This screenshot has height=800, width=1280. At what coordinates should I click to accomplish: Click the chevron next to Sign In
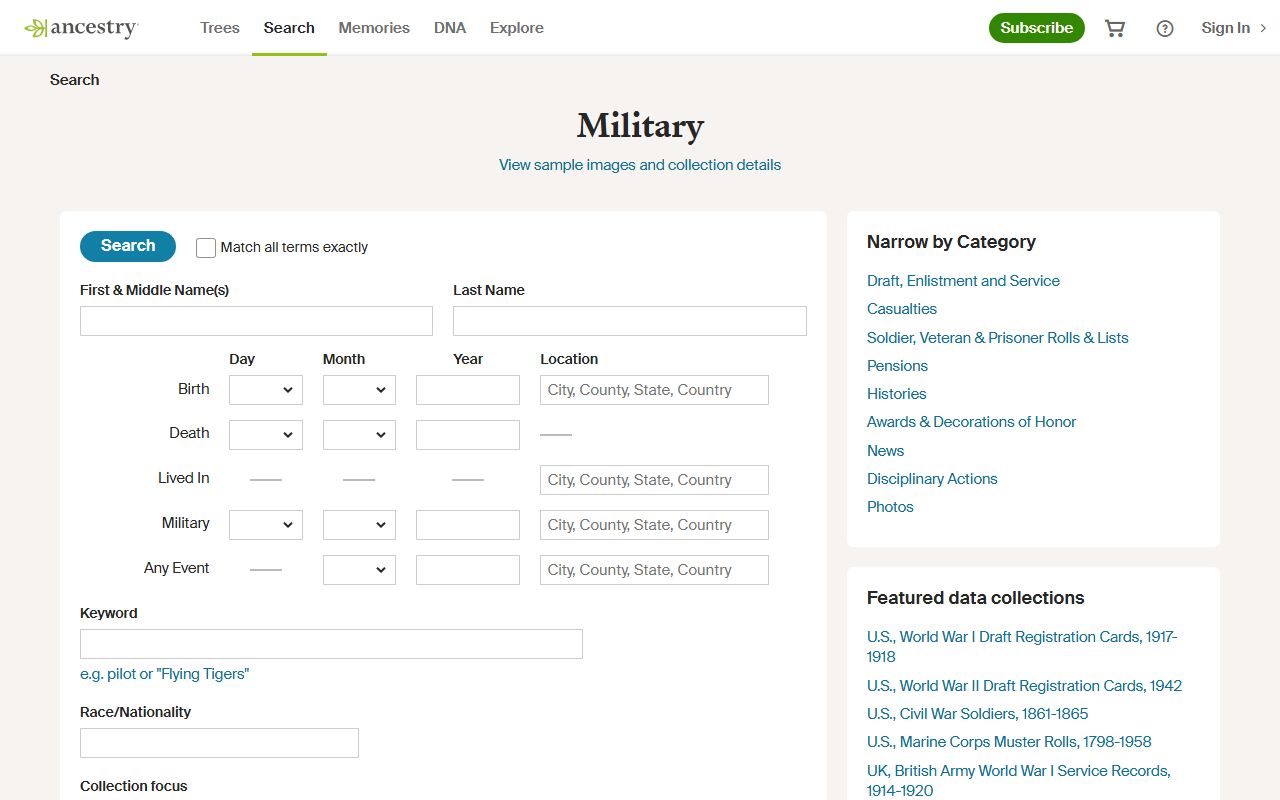coord(1263,28)
